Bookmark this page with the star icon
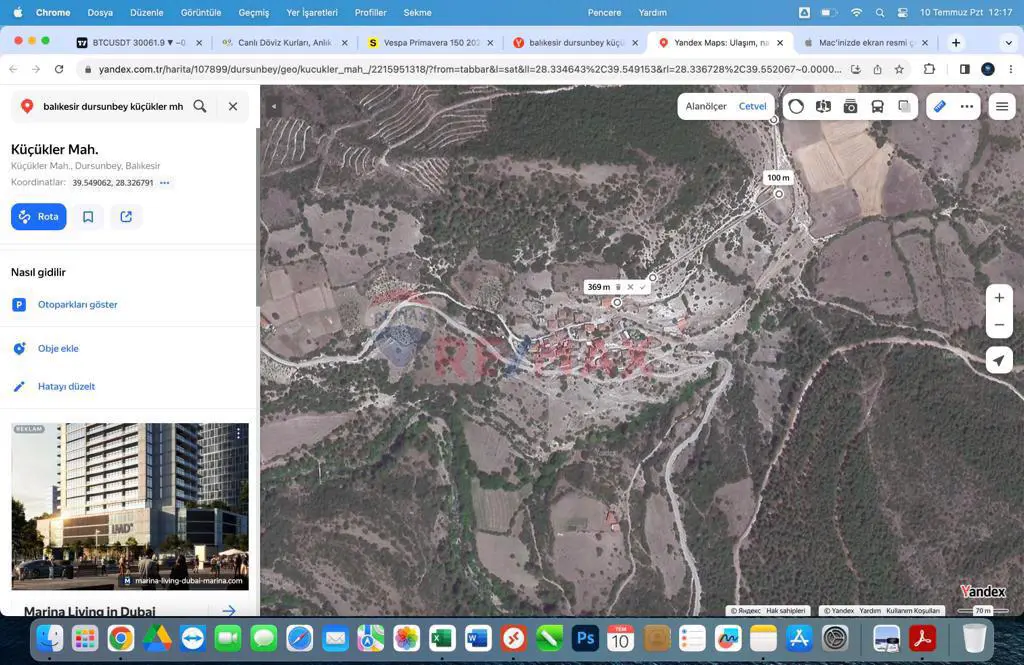 pos(899,69)
